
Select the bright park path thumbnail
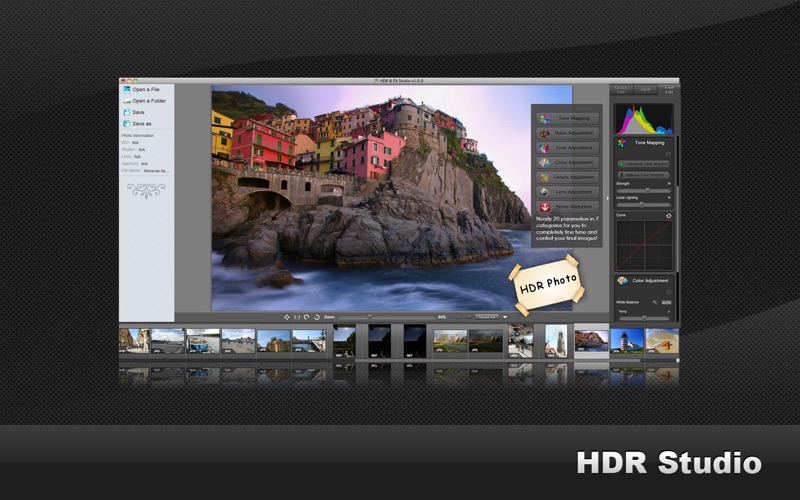point(450,341)
